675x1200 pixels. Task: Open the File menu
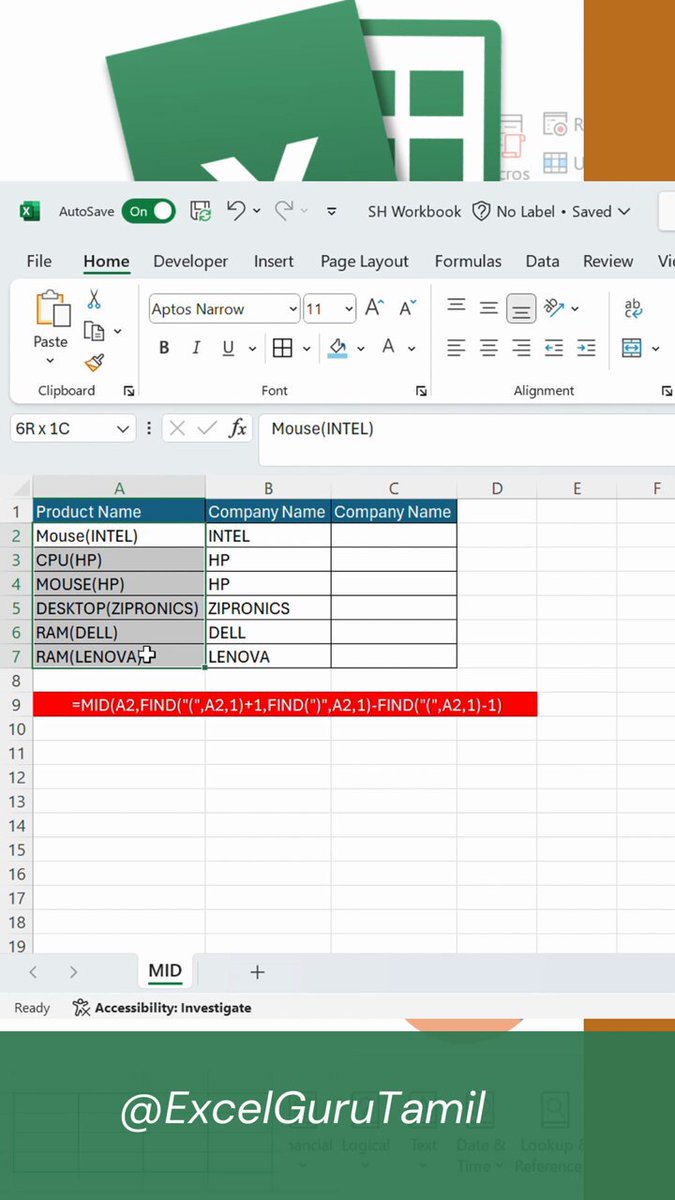point(39,261)
